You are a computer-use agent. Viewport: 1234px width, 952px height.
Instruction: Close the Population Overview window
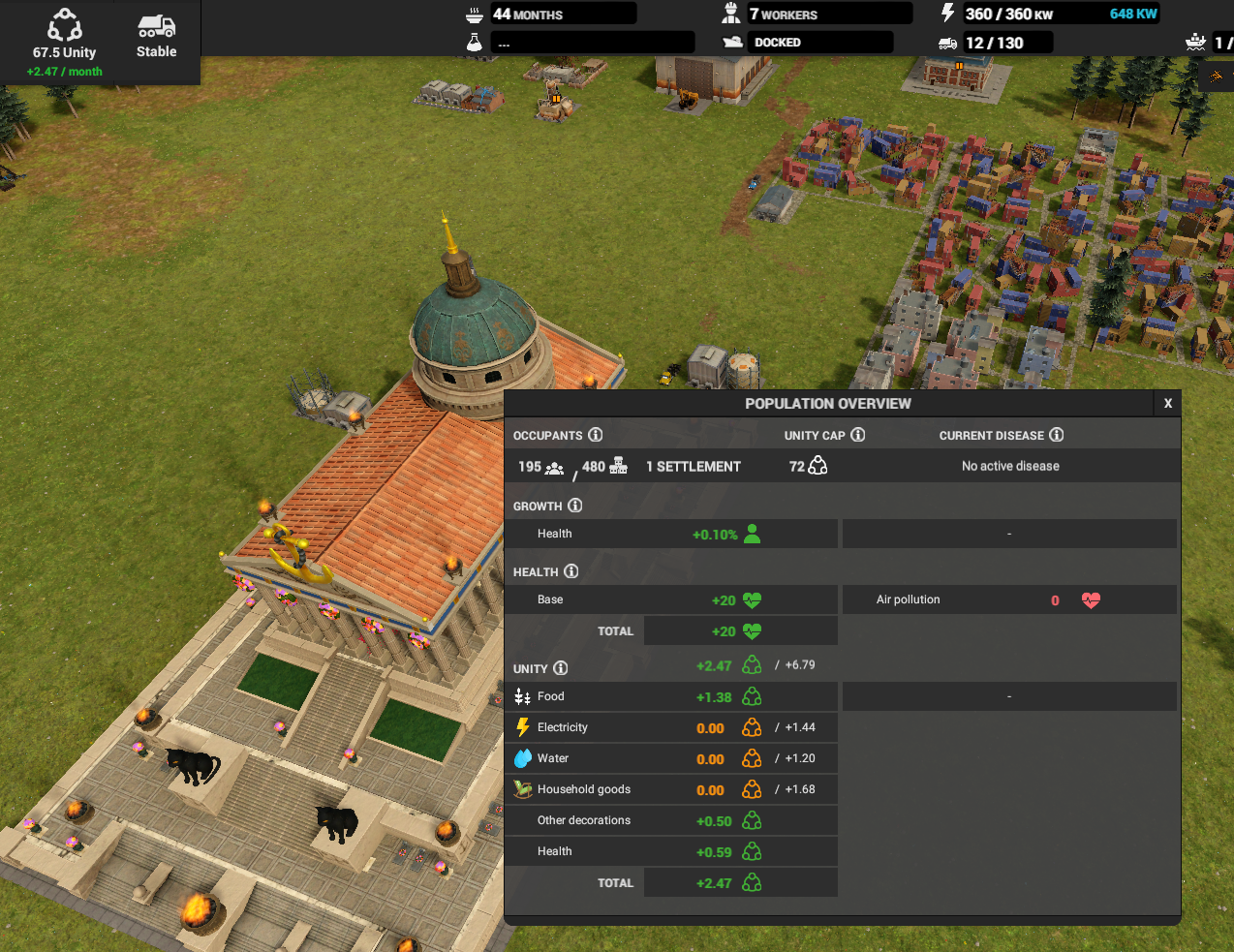click(1168, 404)
